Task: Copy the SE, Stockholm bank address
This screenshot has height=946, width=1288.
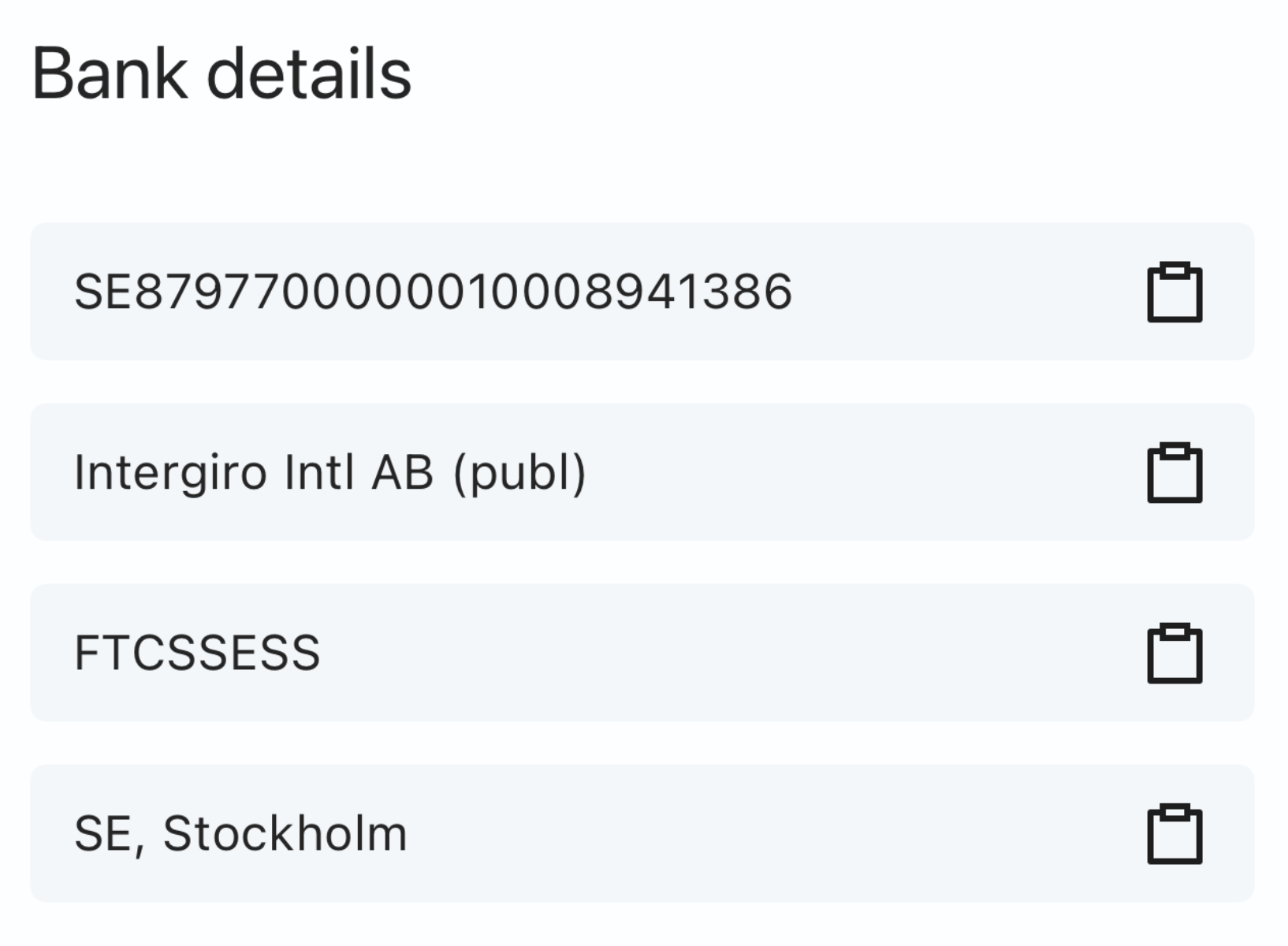Action: point(1174,834)
